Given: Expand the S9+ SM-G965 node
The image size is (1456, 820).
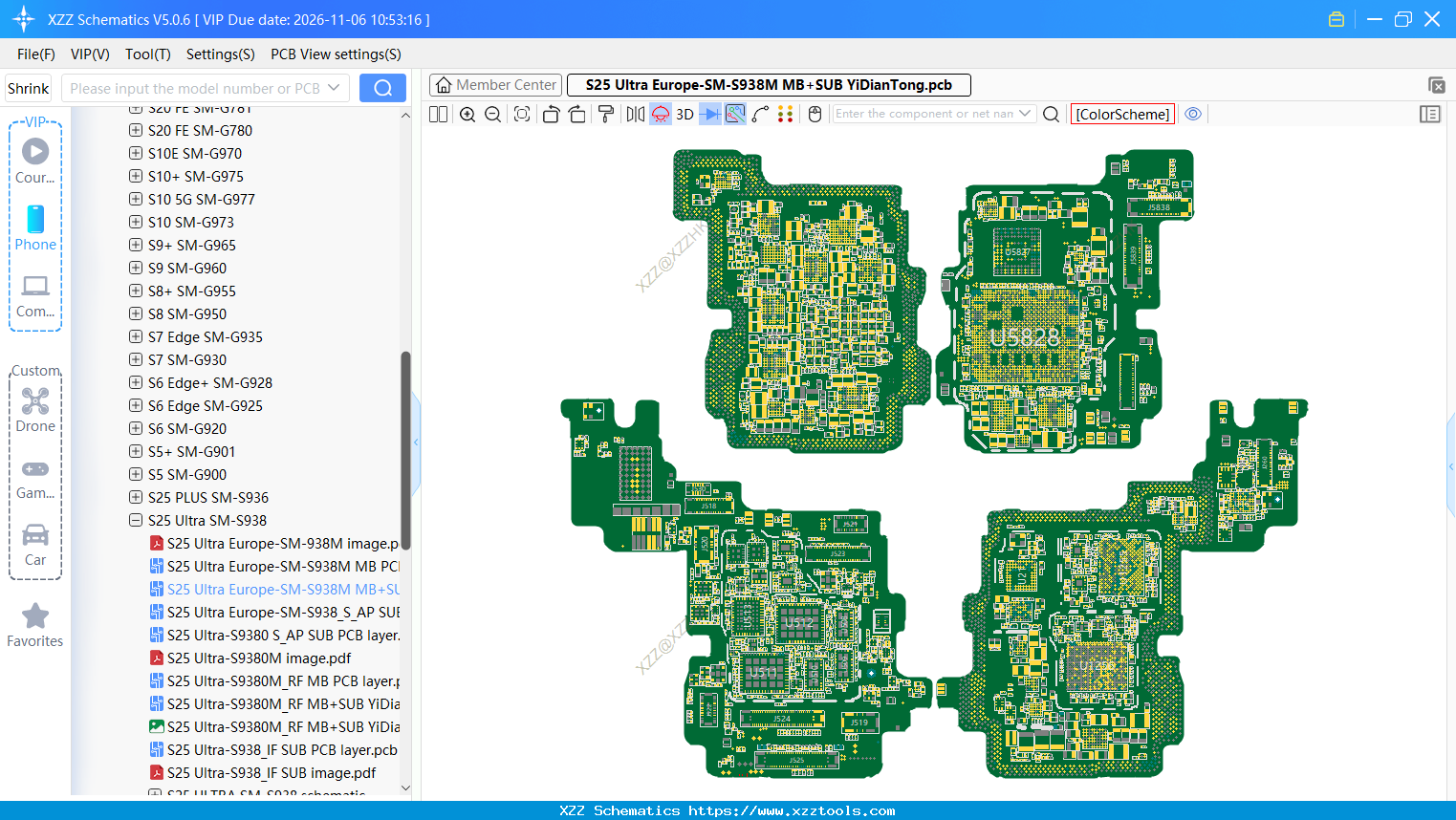Looking at the screenshot, I should point(136,245).
